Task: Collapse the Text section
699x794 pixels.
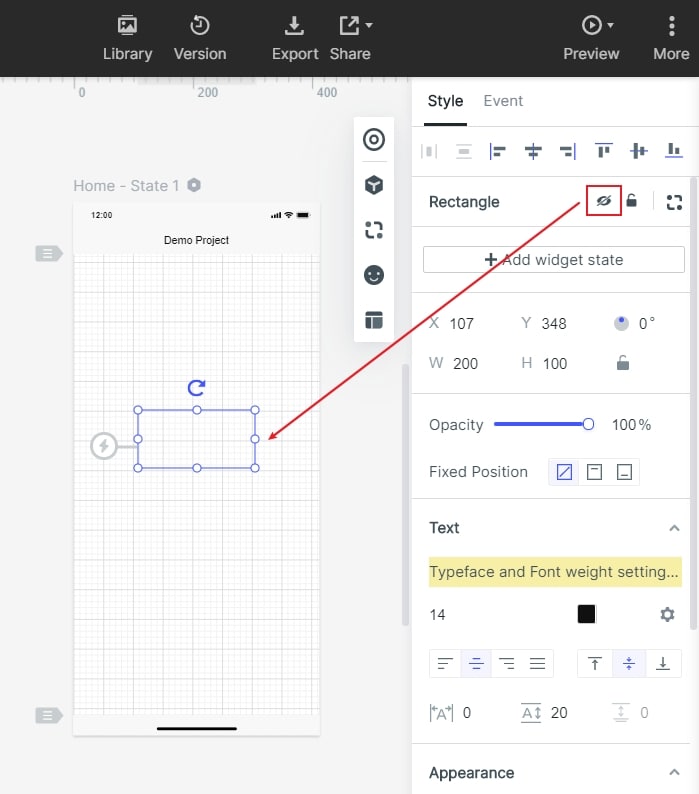Action: 674,528
